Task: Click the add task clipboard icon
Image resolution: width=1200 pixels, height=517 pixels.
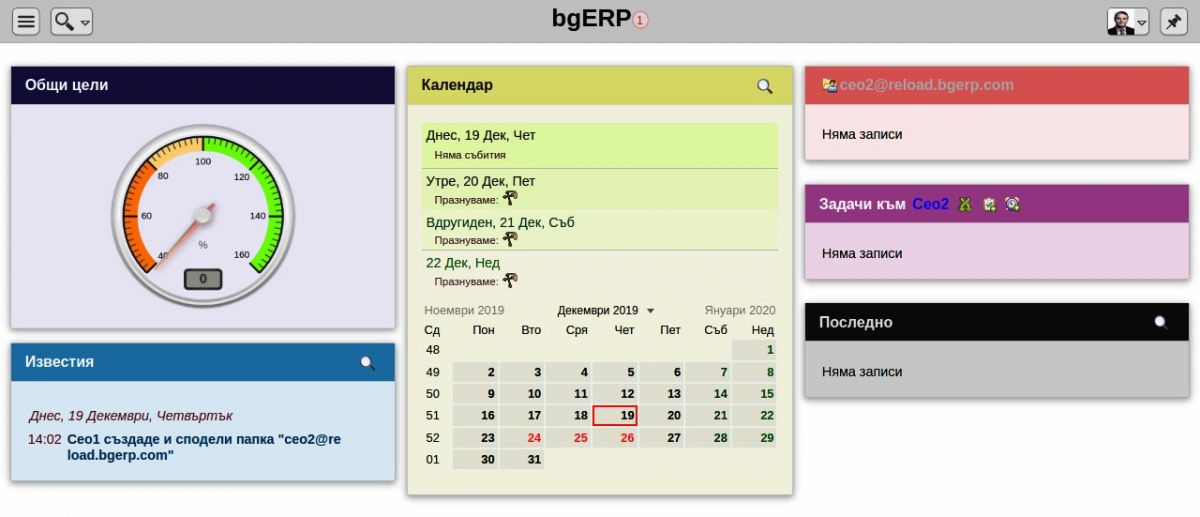Action: tap(989, 204)
